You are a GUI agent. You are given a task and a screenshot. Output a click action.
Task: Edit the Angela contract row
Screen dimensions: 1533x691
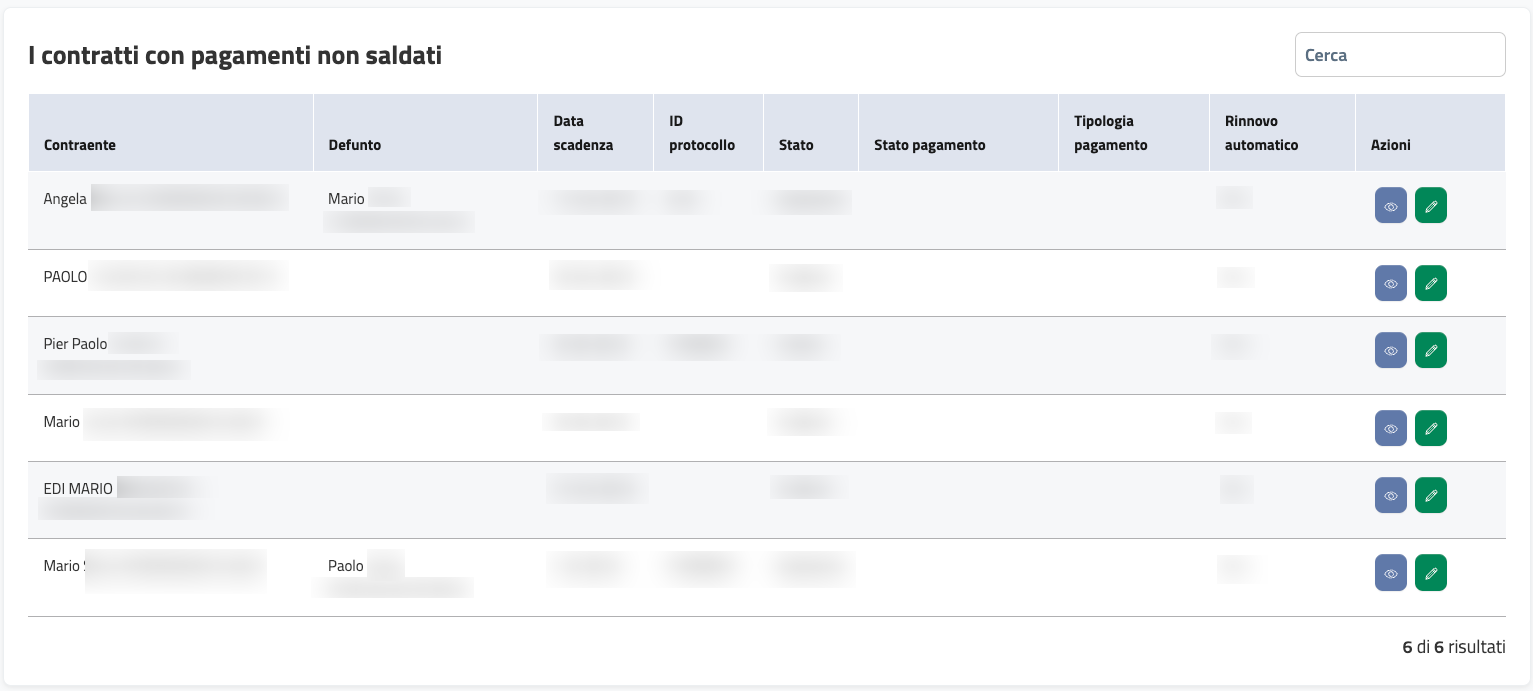1431,205
